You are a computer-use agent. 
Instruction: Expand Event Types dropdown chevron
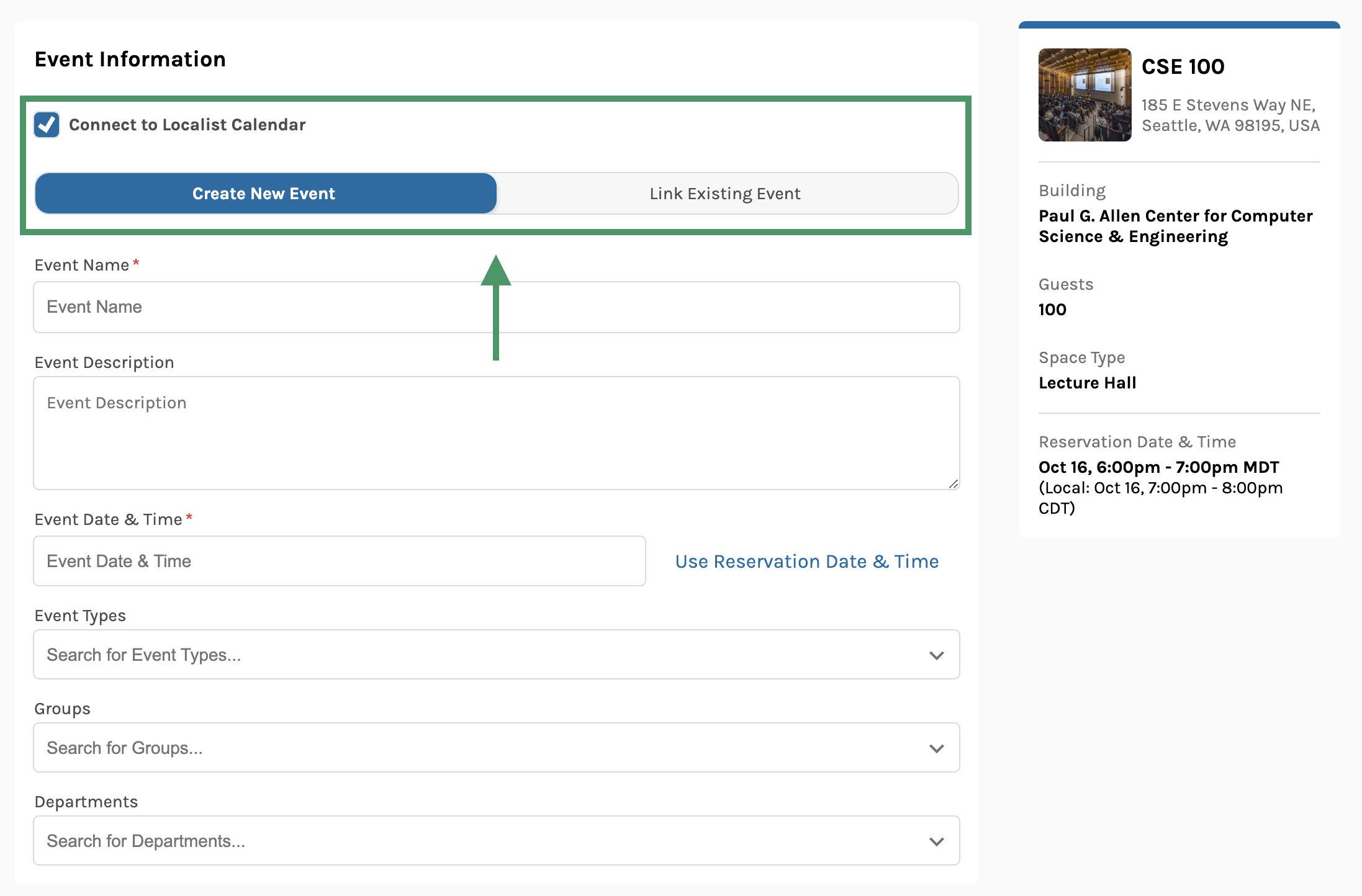coord(936,655)
